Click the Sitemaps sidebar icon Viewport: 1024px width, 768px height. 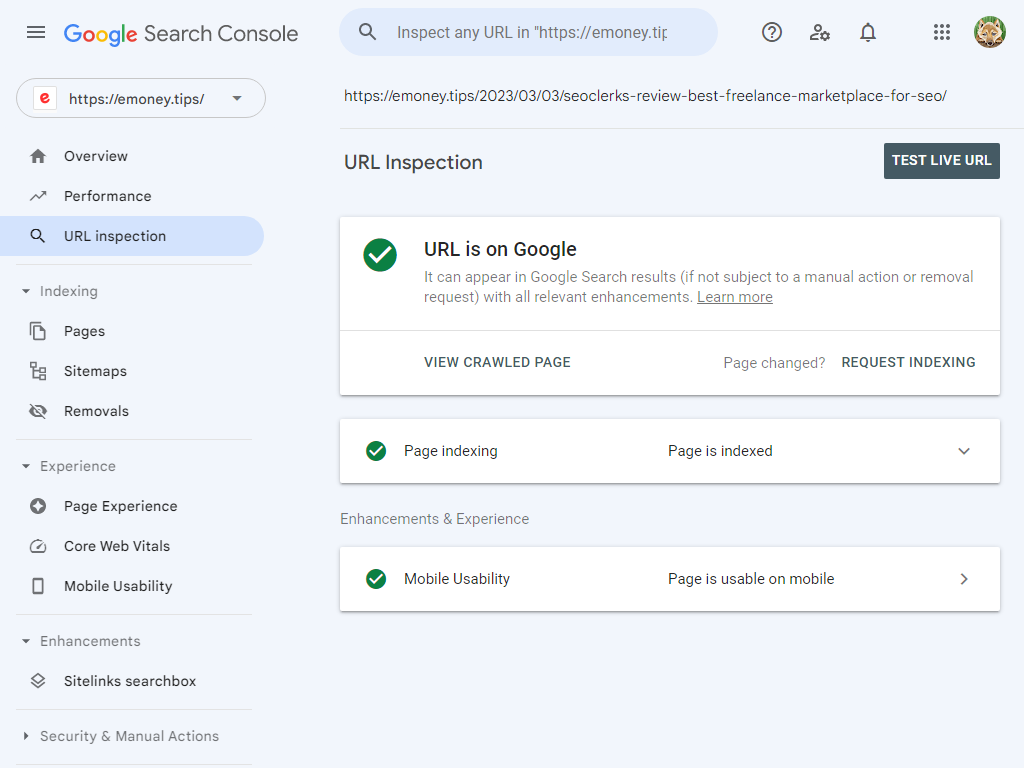(38, 371)
